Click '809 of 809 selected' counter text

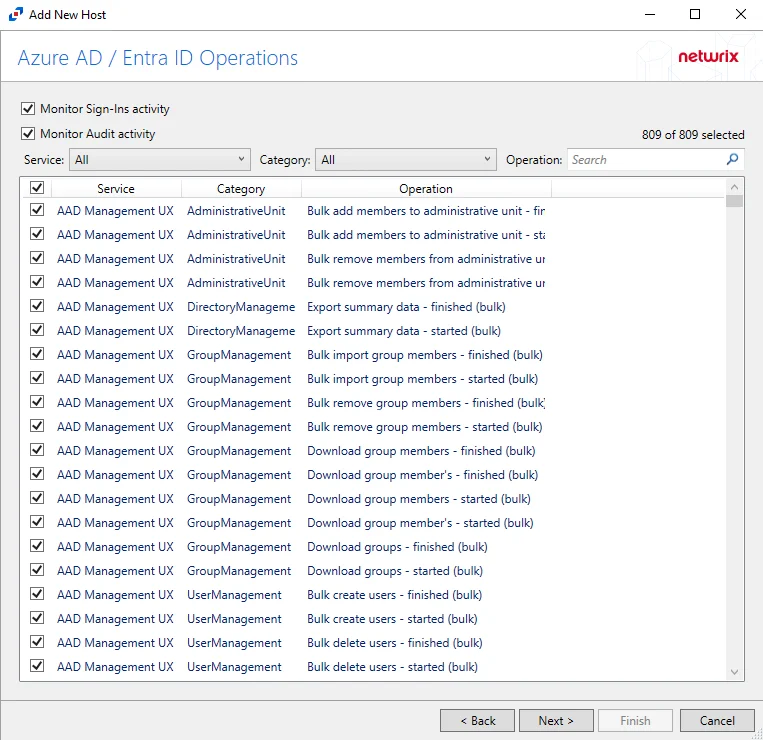pos(693,135)
